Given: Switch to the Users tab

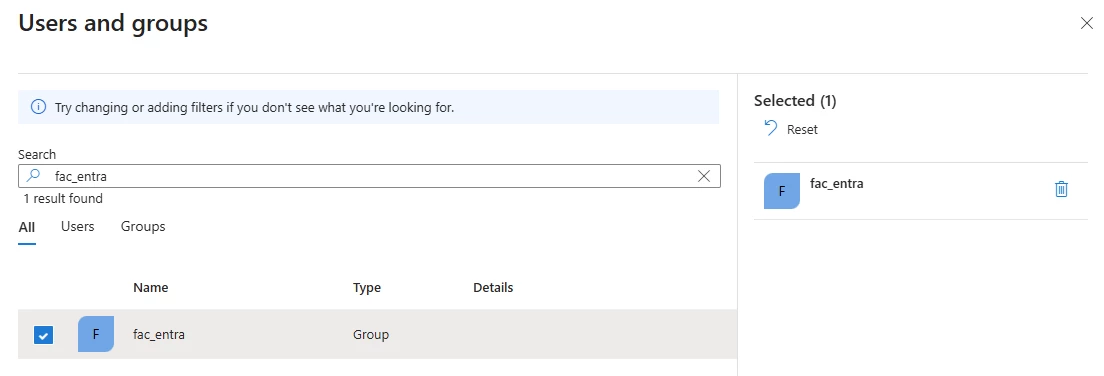Looking at the screenshot, I should [77, 226].
